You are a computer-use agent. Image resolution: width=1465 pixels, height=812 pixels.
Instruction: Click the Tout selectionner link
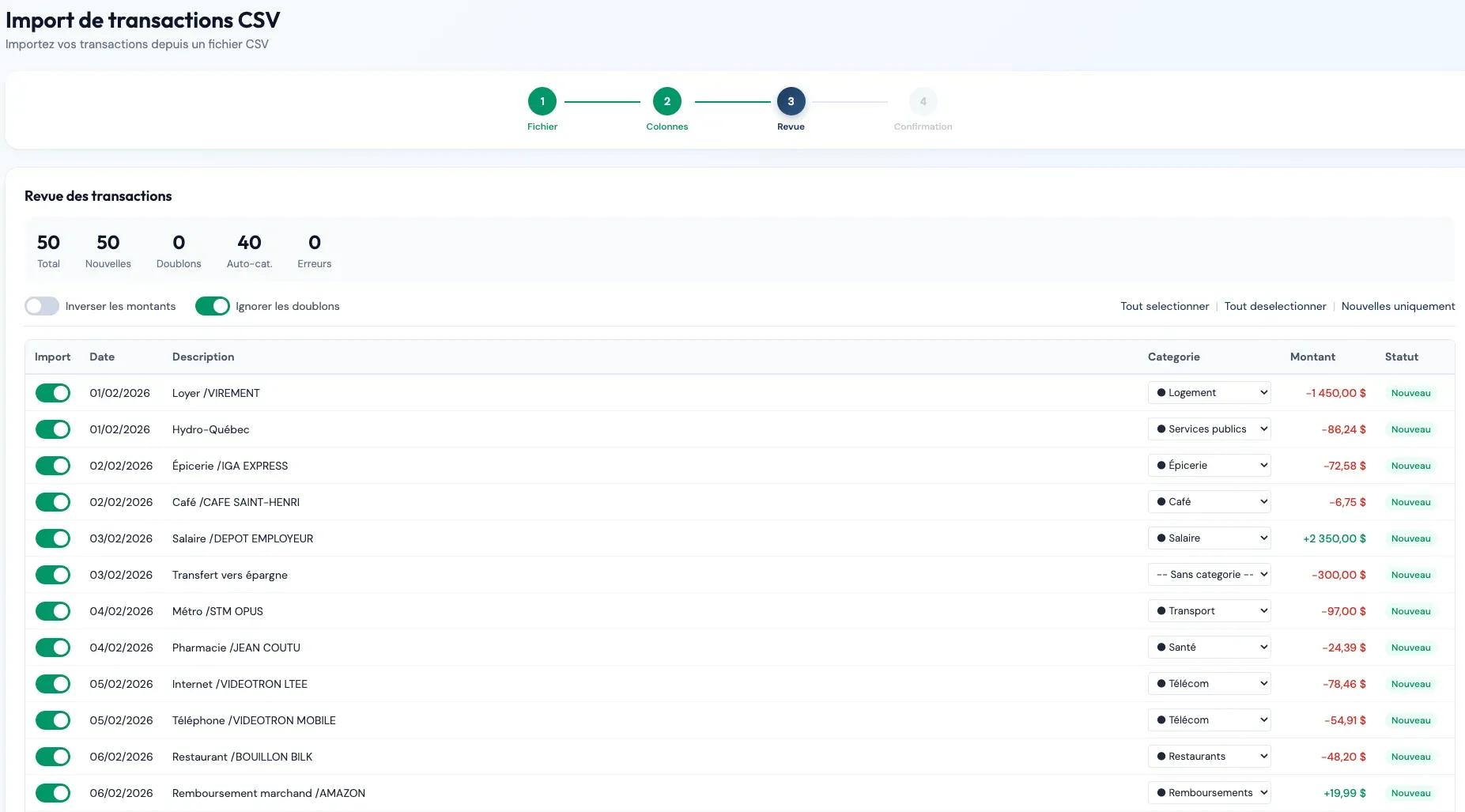pyautogui.click(x=1163, y=306)
